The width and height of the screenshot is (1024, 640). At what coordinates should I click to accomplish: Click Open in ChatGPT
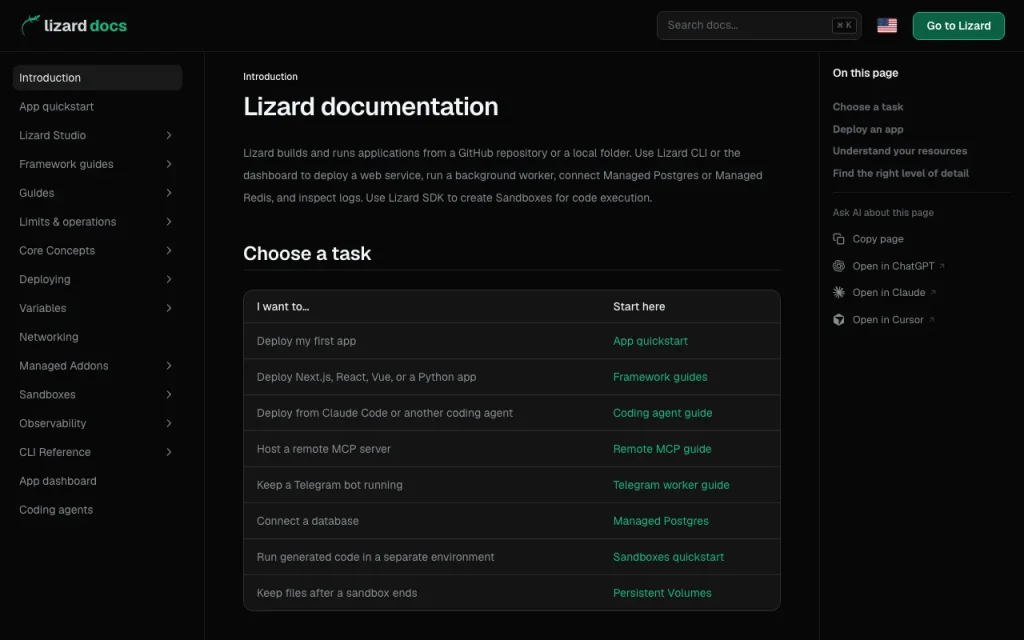tap(893, 266)
